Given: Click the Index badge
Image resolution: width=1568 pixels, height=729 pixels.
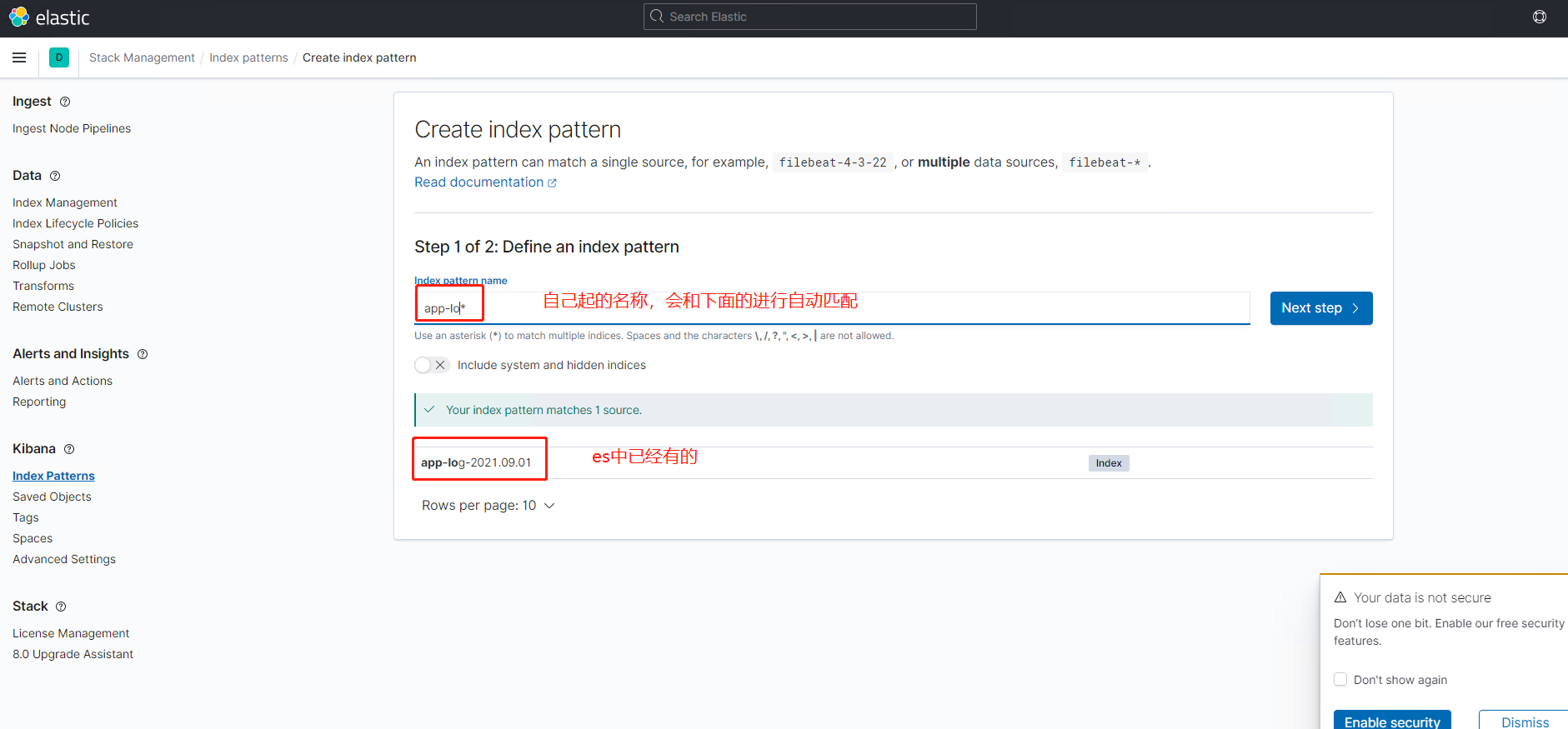Looking at the screenshot, I should 1109,463.
